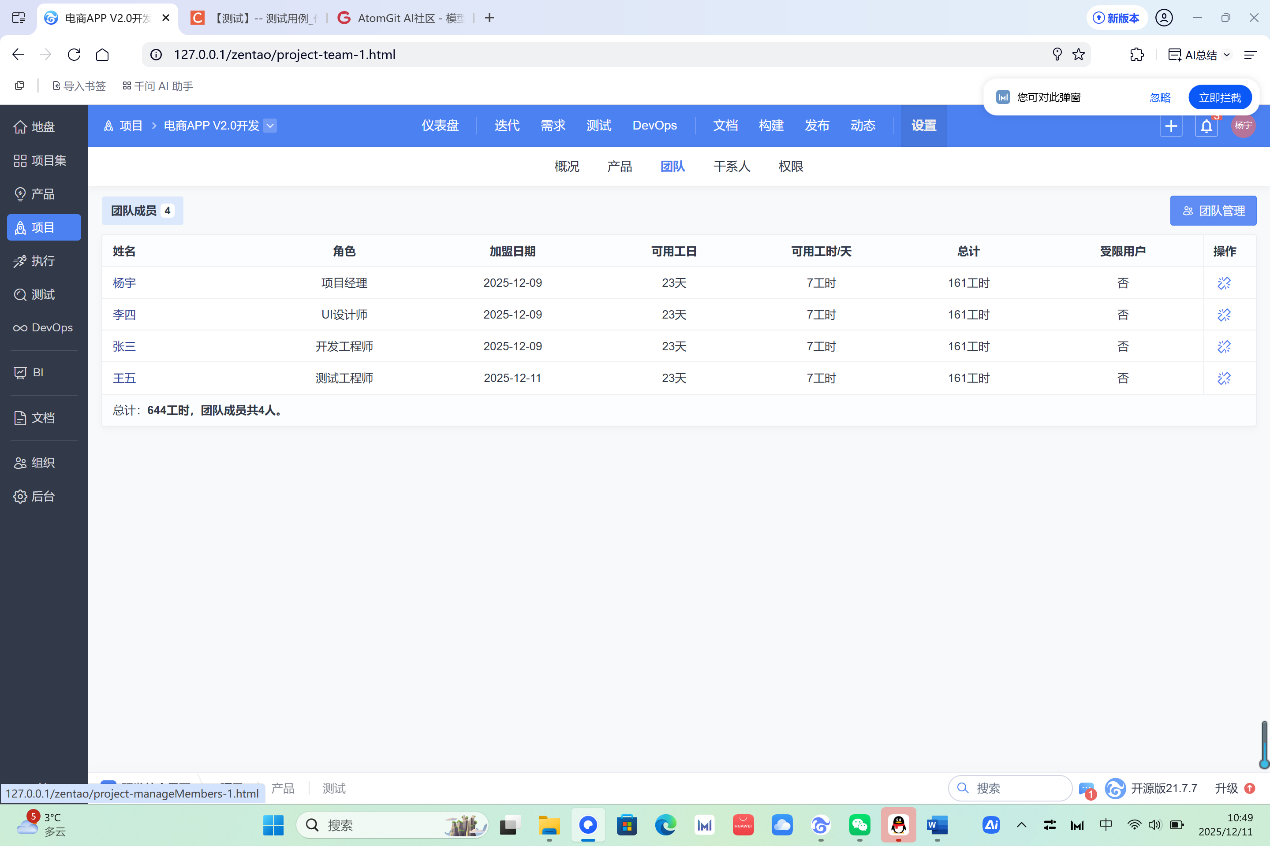The image size is (1270, 846).
Task: Open notifications bell icon
Action: click(x=1207, y=126)
